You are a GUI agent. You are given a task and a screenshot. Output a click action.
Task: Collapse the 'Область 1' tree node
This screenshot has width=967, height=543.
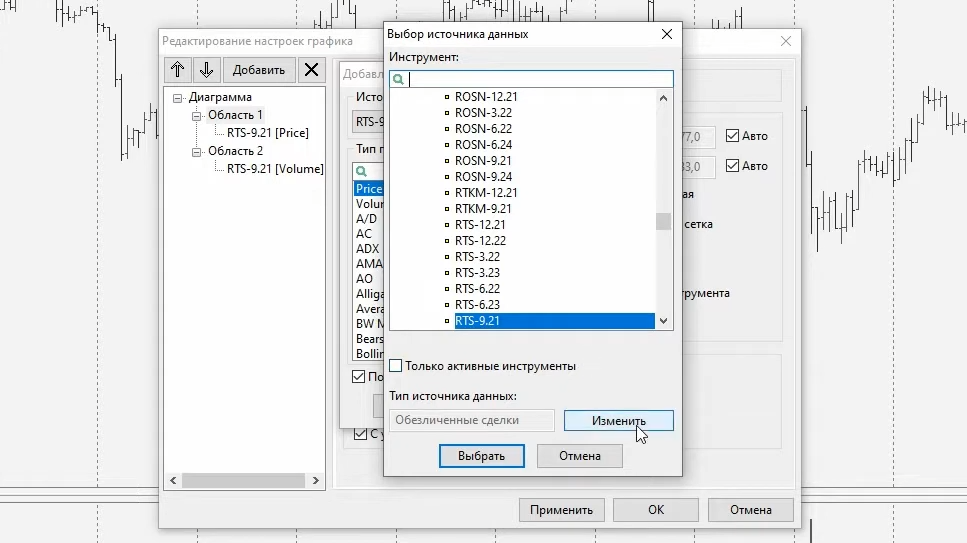pyautogui.click(x=197, y=116)
